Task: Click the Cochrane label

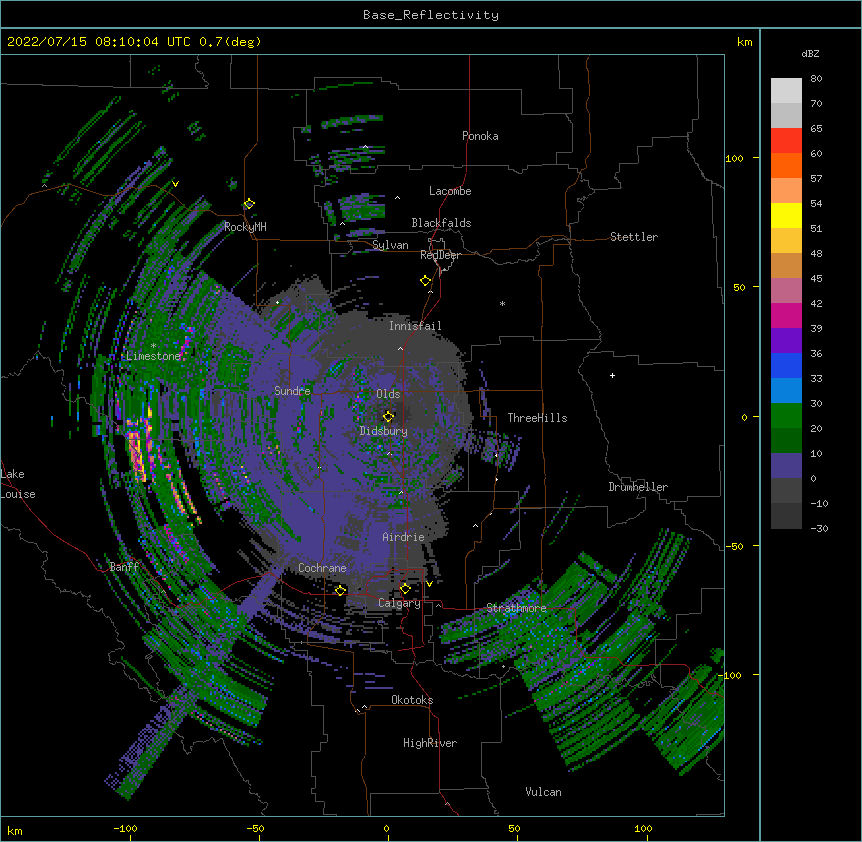Action: pyautogui.click(x=322, y=568)
